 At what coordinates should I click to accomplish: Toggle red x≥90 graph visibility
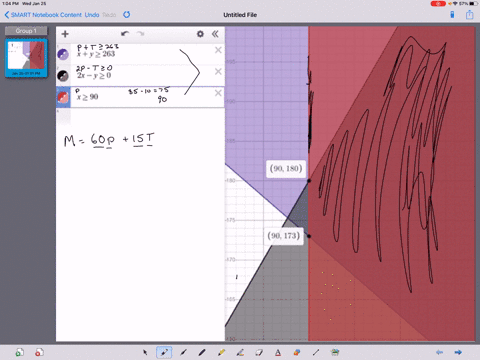tap(63, 97)
